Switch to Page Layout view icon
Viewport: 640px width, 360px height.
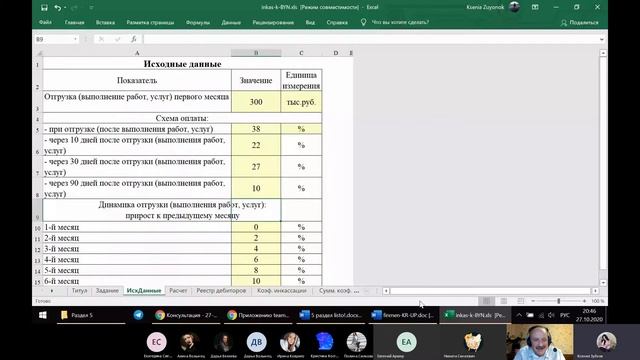pyautogui.click(x=504, y=301)
